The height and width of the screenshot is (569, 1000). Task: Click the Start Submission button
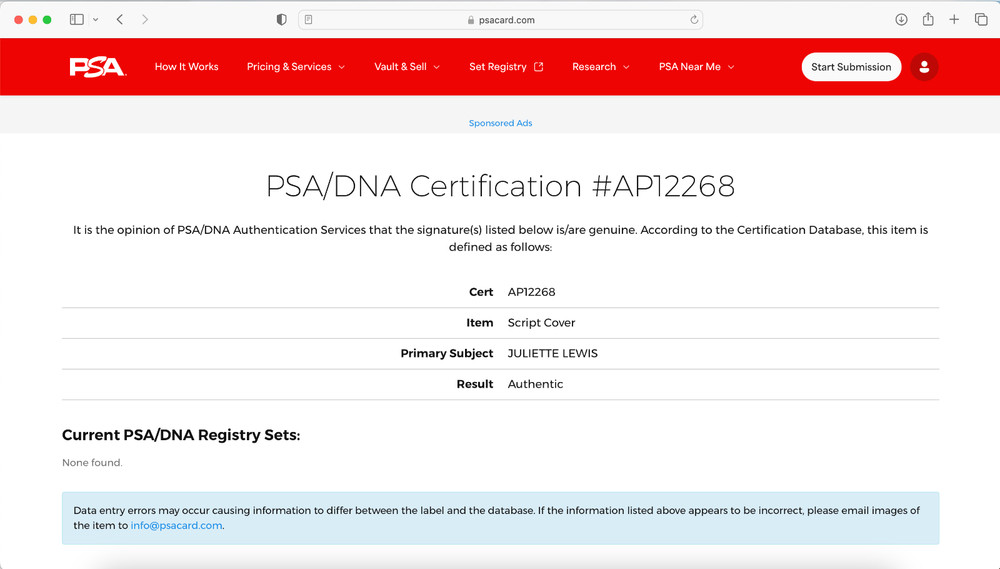[851, 67]
